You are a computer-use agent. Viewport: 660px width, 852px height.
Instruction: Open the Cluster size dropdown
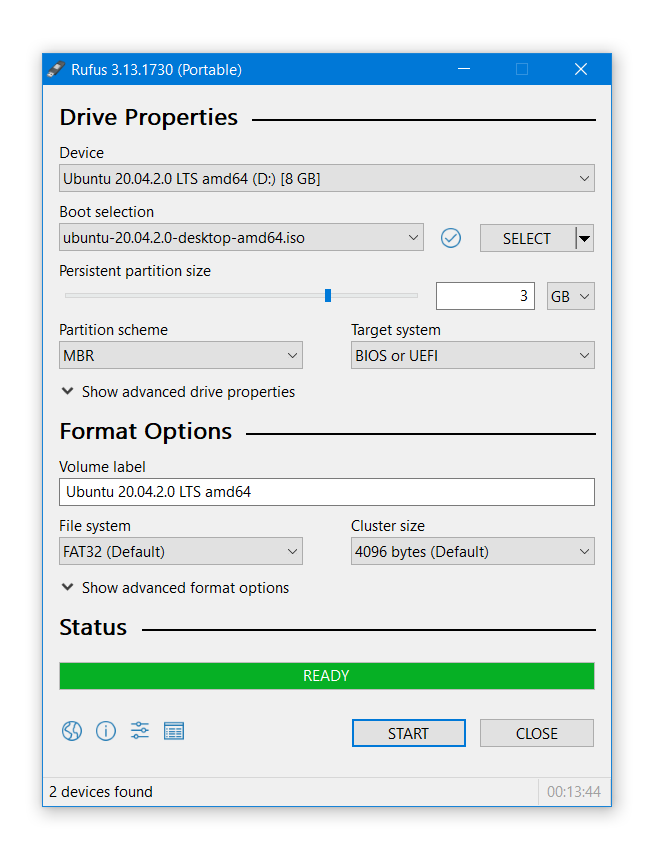point(473,552)
